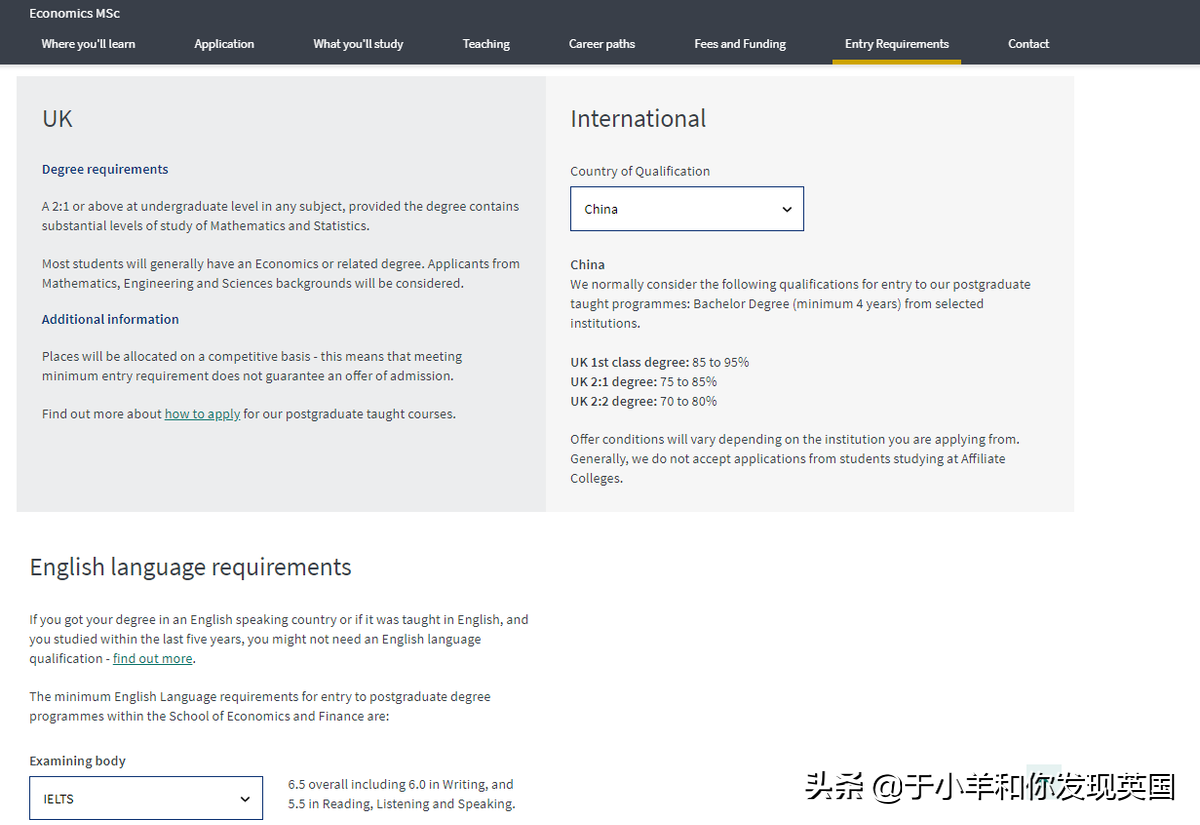Click the 'UK 1st class degree: 85 to 95%' line
1200x825 pixels.
(660, 362)
